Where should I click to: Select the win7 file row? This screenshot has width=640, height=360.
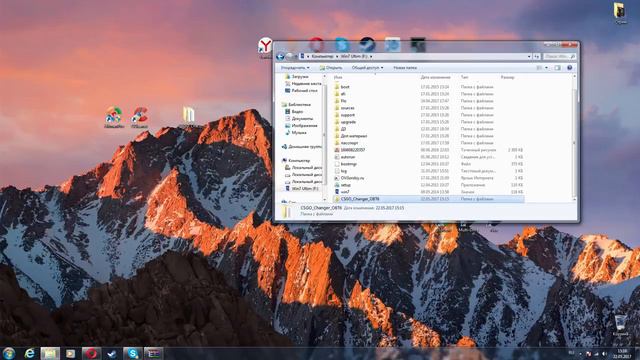(x=428, y=192)
